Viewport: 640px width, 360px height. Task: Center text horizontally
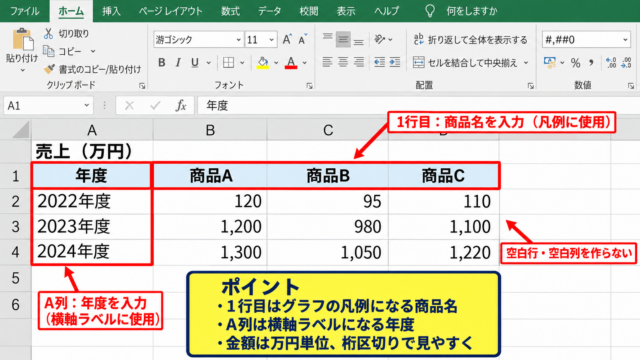coord(343,62)
